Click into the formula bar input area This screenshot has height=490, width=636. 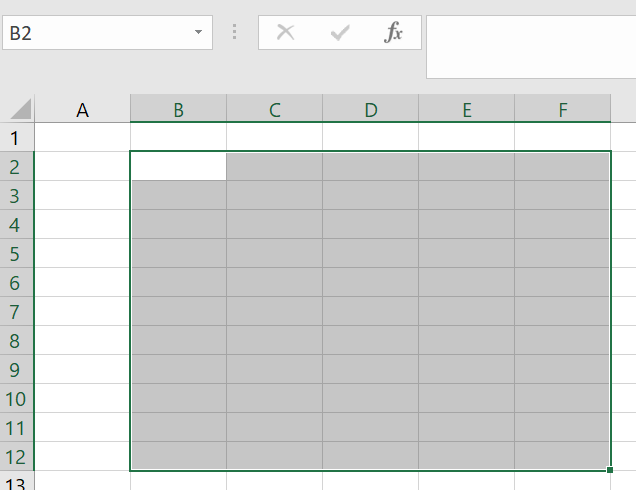tap(530, 45)
